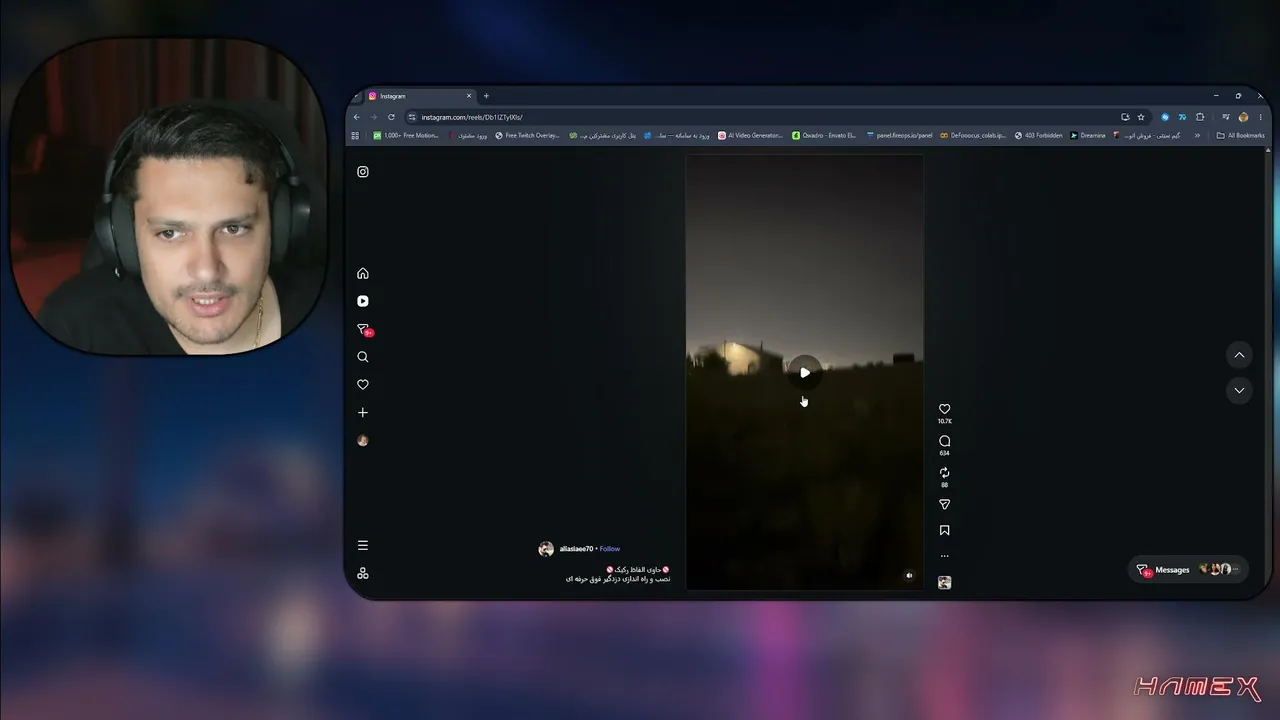Reload the page in the browser

tap(391, 117)
